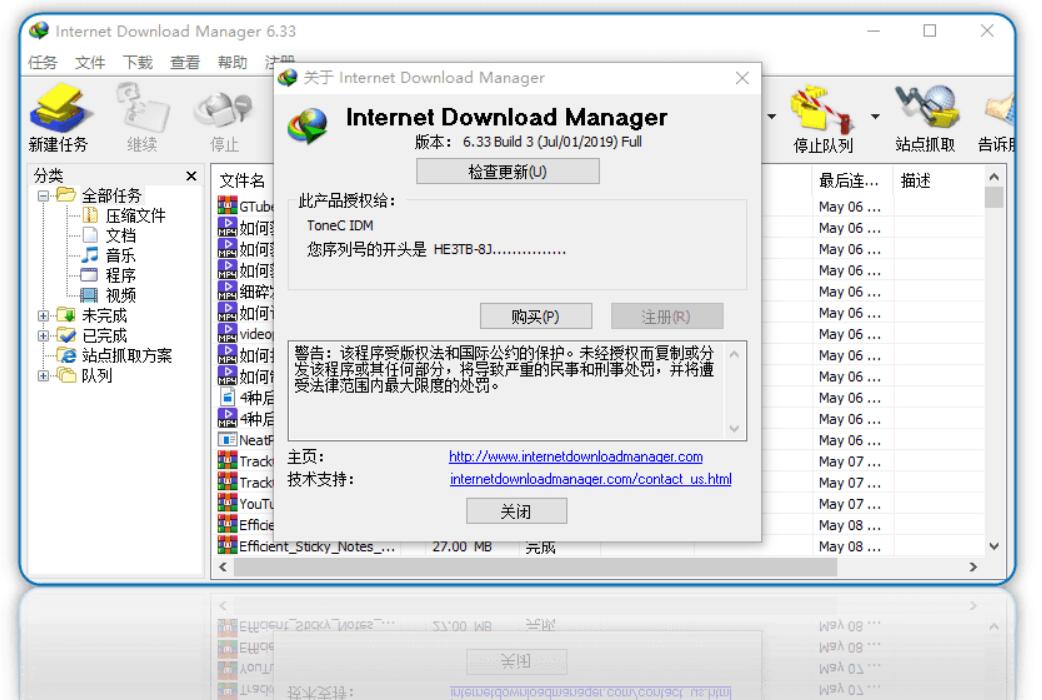
Task: Open the 任务 menu
Action: point(43,62)
